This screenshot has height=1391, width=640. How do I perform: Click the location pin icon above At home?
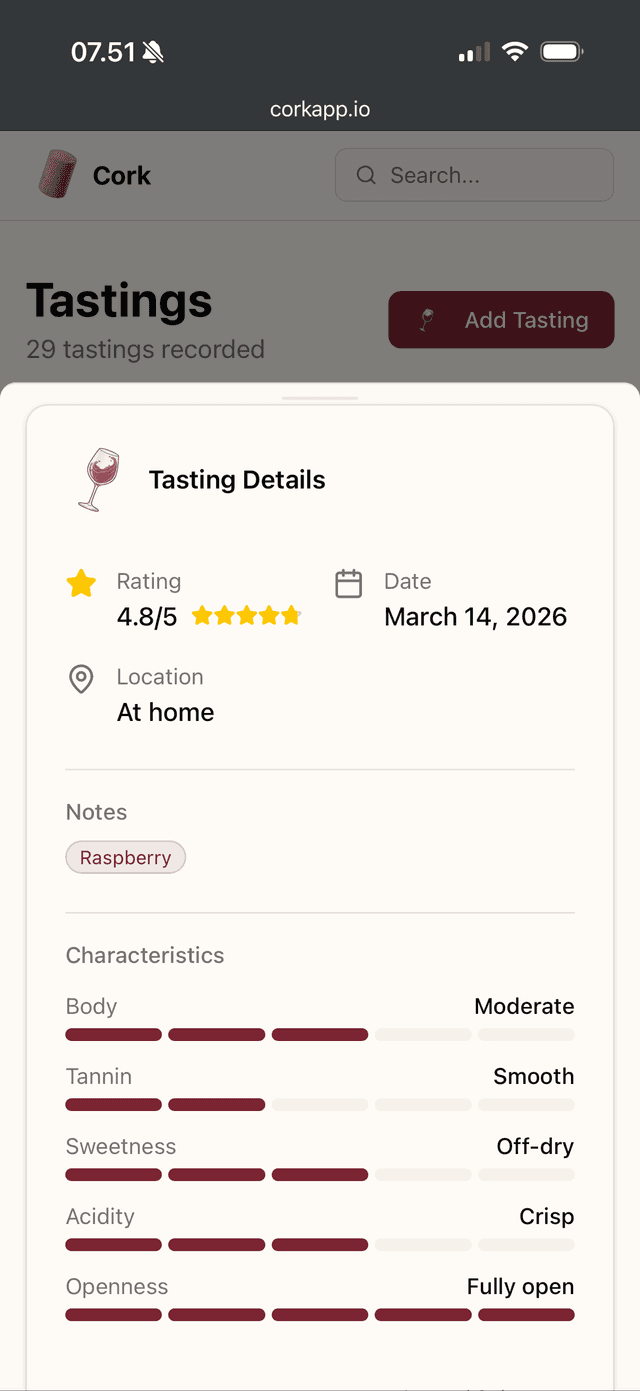pos(80,678)
